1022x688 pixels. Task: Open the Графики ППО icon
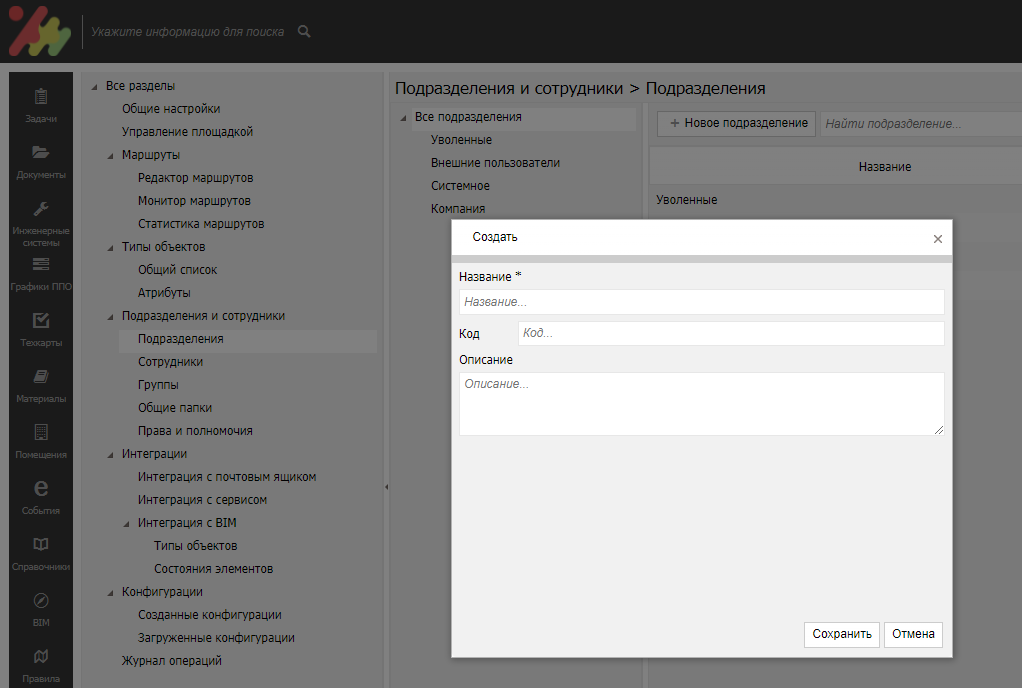click(40, 264)
